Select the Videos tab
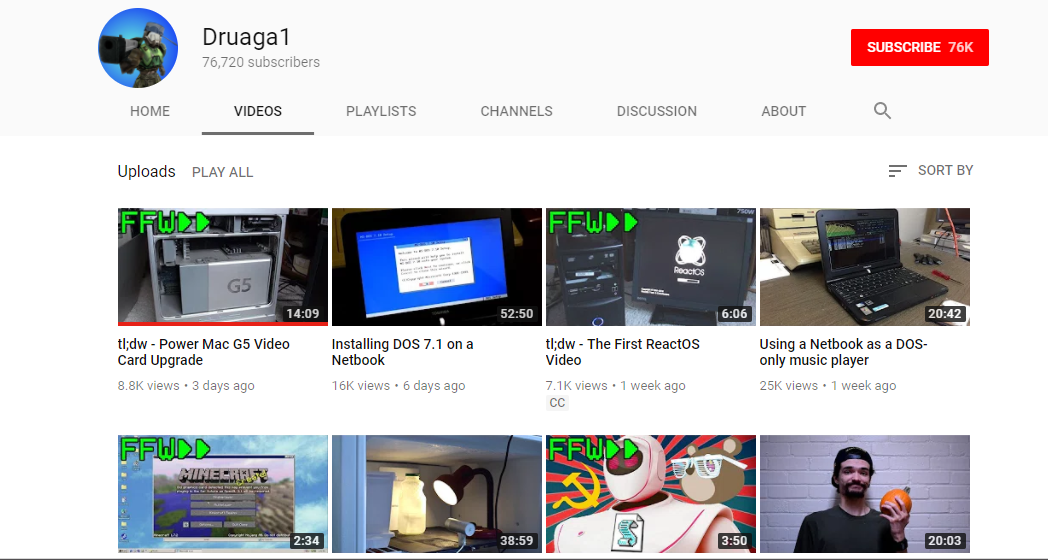 coord(258,112)
